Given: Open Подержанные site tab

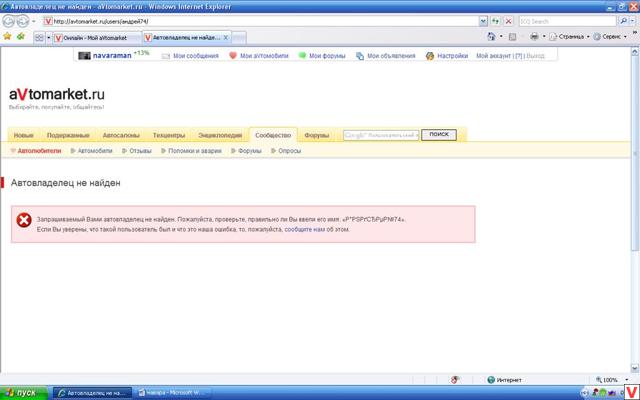Looking at the screenshot, I should coord(68,136).
